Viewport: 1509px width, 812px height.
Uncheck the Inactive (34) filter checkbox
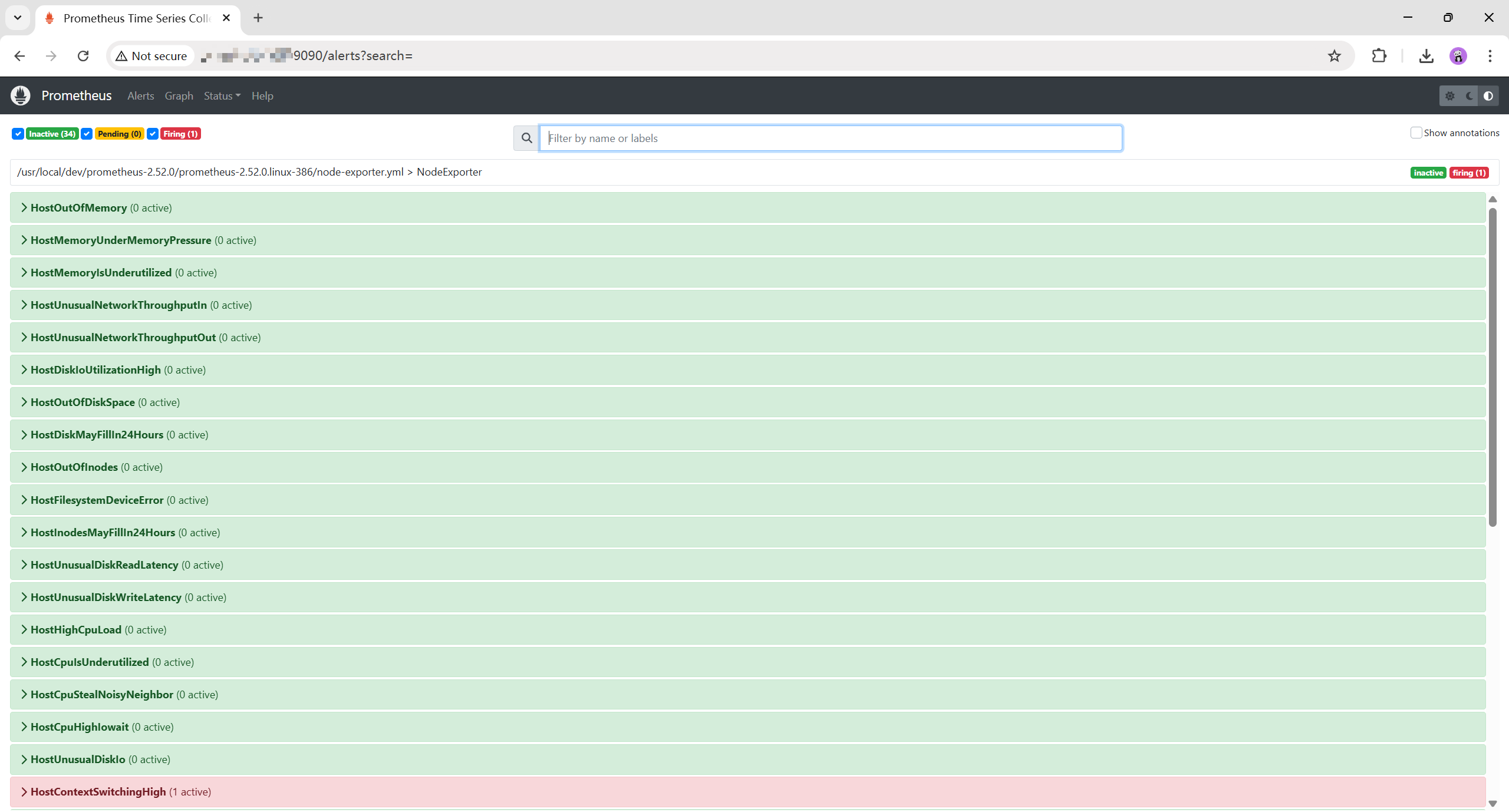18,134
